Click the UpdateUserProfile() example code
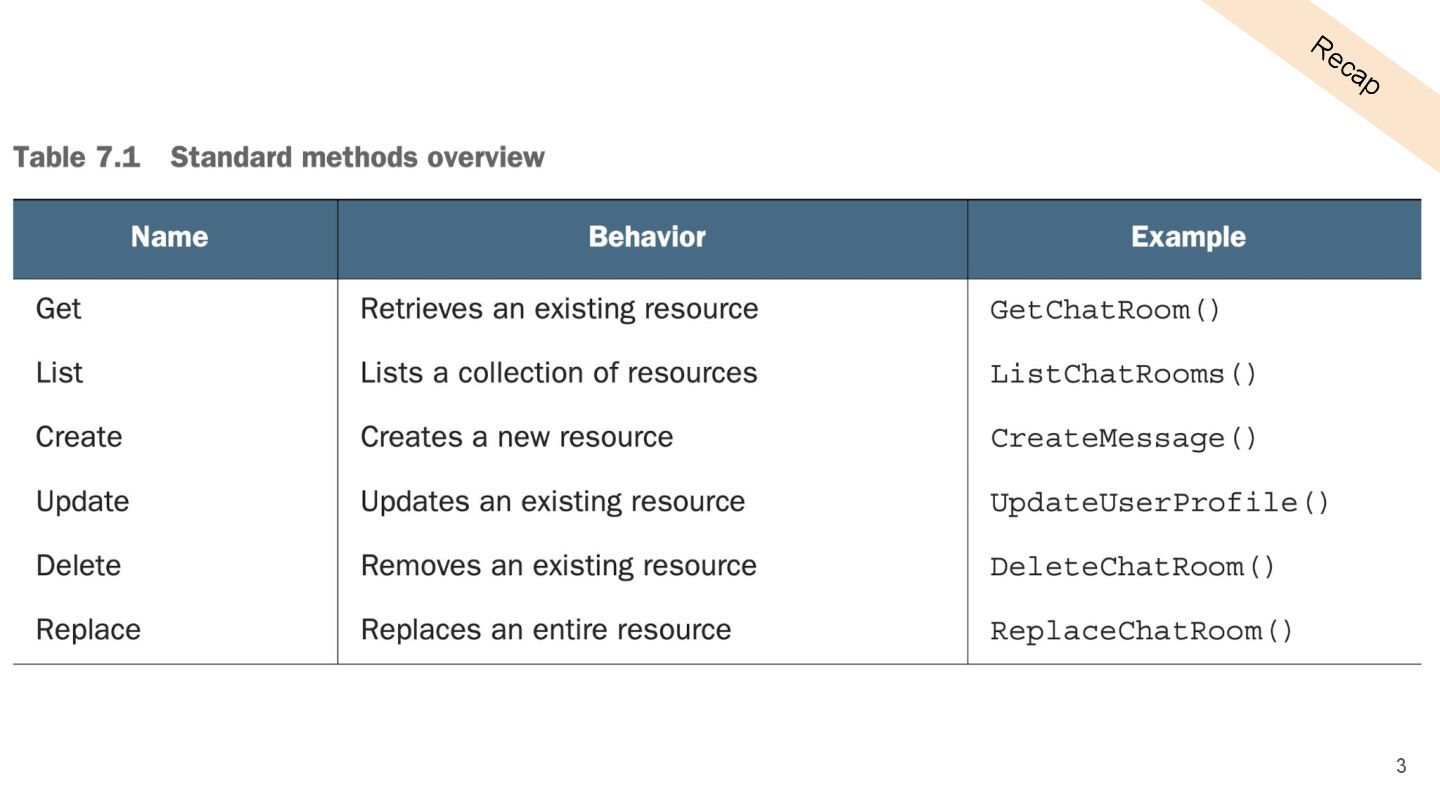This screenshot has height=810, width=1440. [1160, 502]
